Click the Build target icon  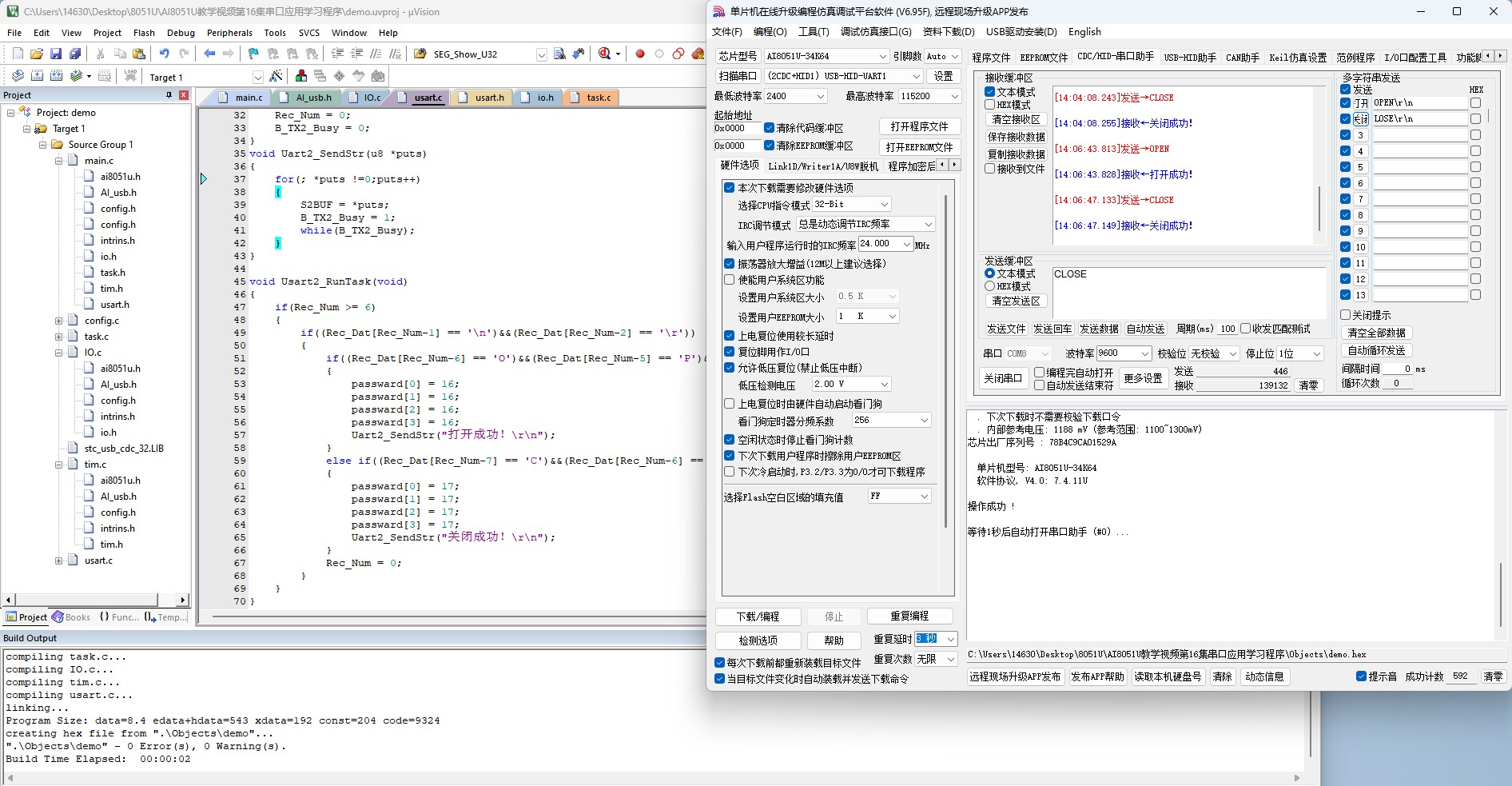pyautogui.click(x=37, y=76)
